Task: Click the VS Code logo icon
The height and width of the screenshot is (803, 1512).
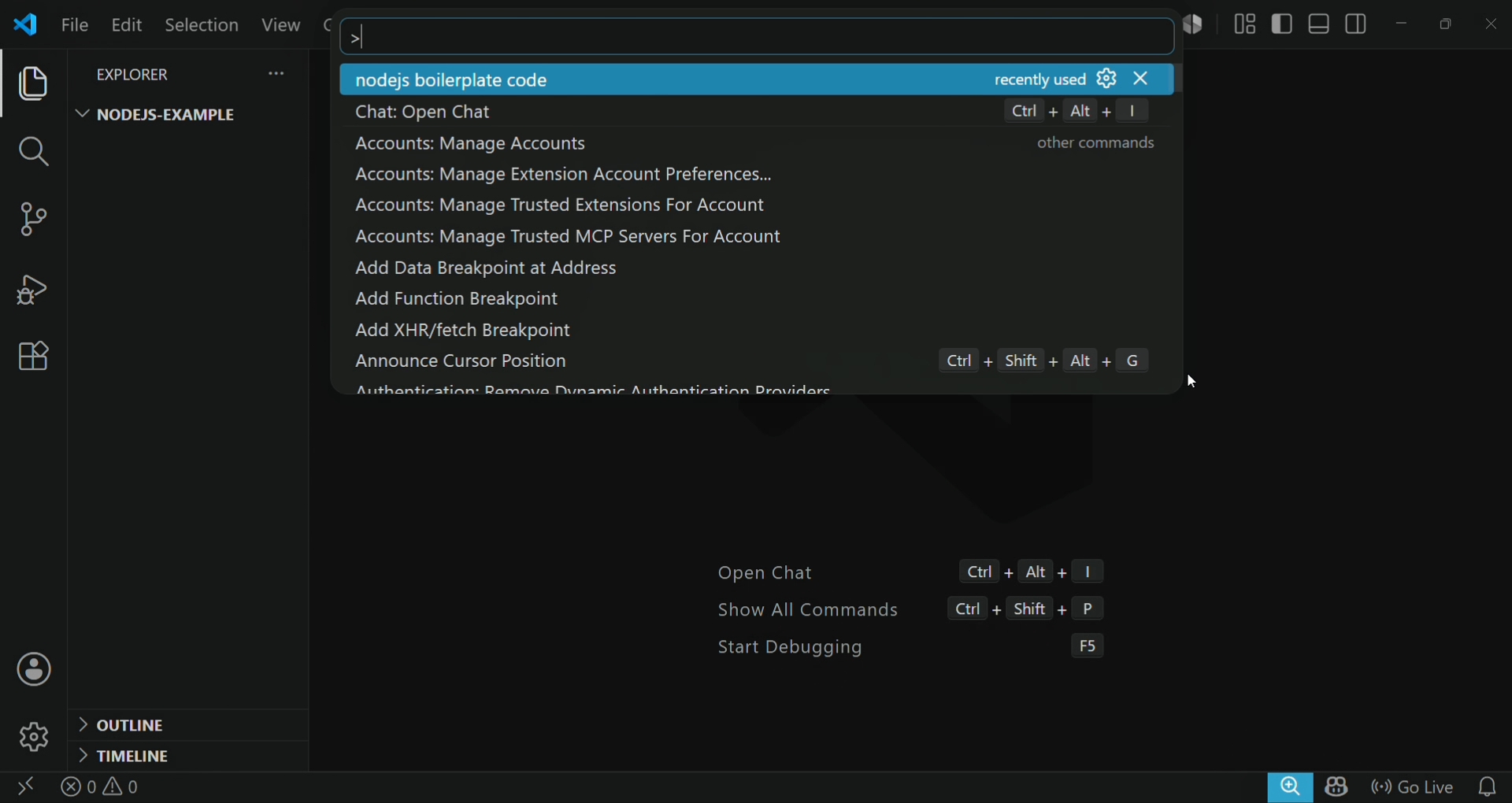Action: click(26, 24)
